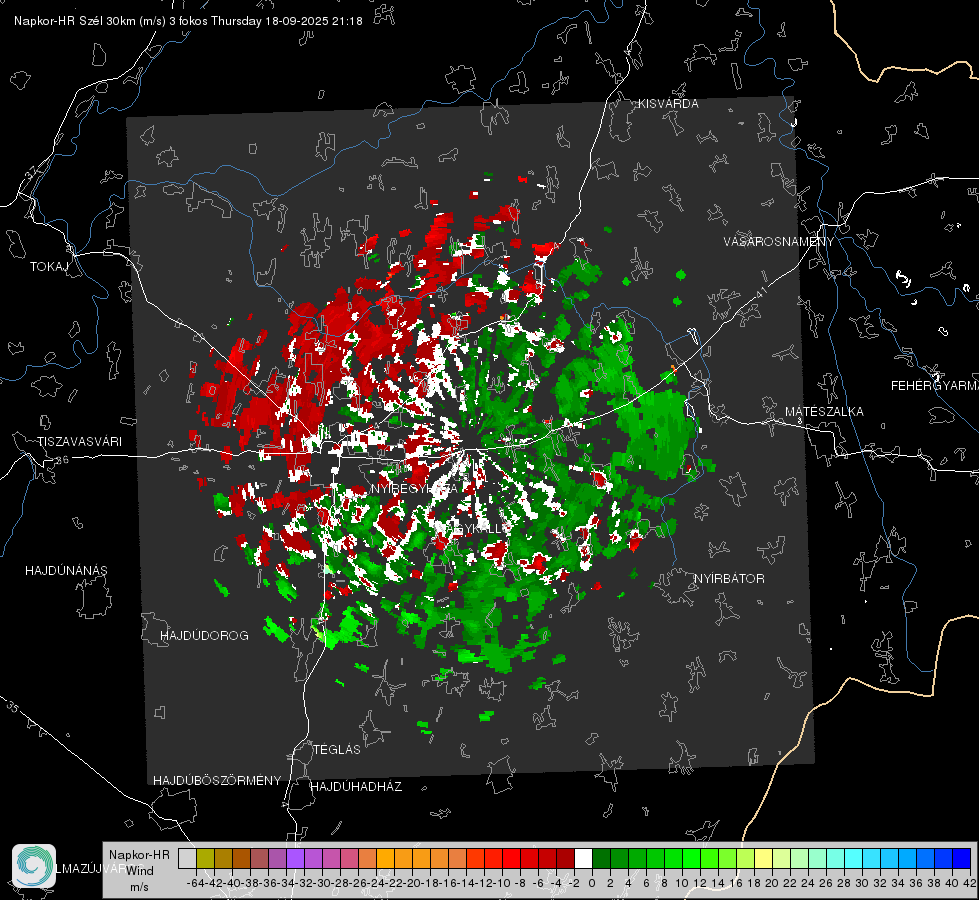Click the road number 36 marker
The height and width of the screenshot is (900, 979).
tap(62, 460)
